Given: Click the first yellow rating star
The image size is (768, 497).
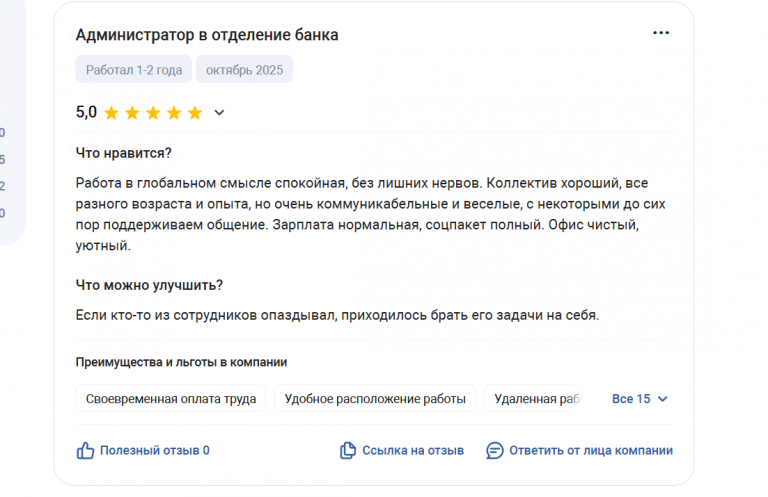Looking at the screenshot, I should [111, 113].
